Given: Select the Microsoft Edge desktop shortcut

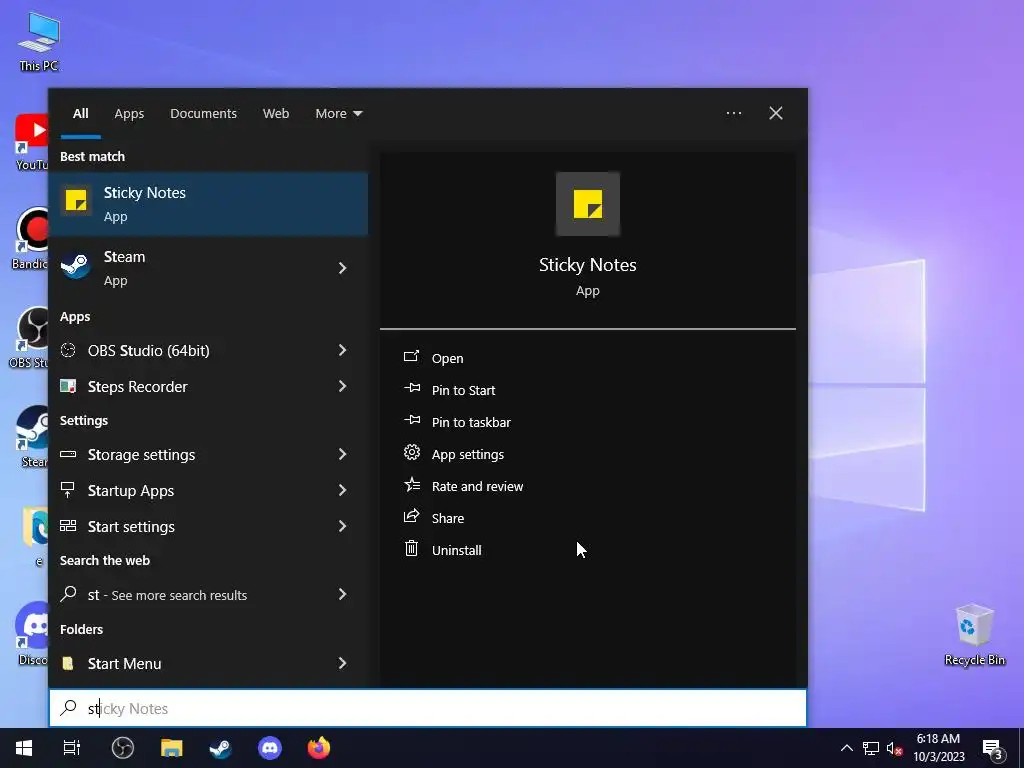Looking at the screenshot, I should pyautogui.click(x=36, y=536).
